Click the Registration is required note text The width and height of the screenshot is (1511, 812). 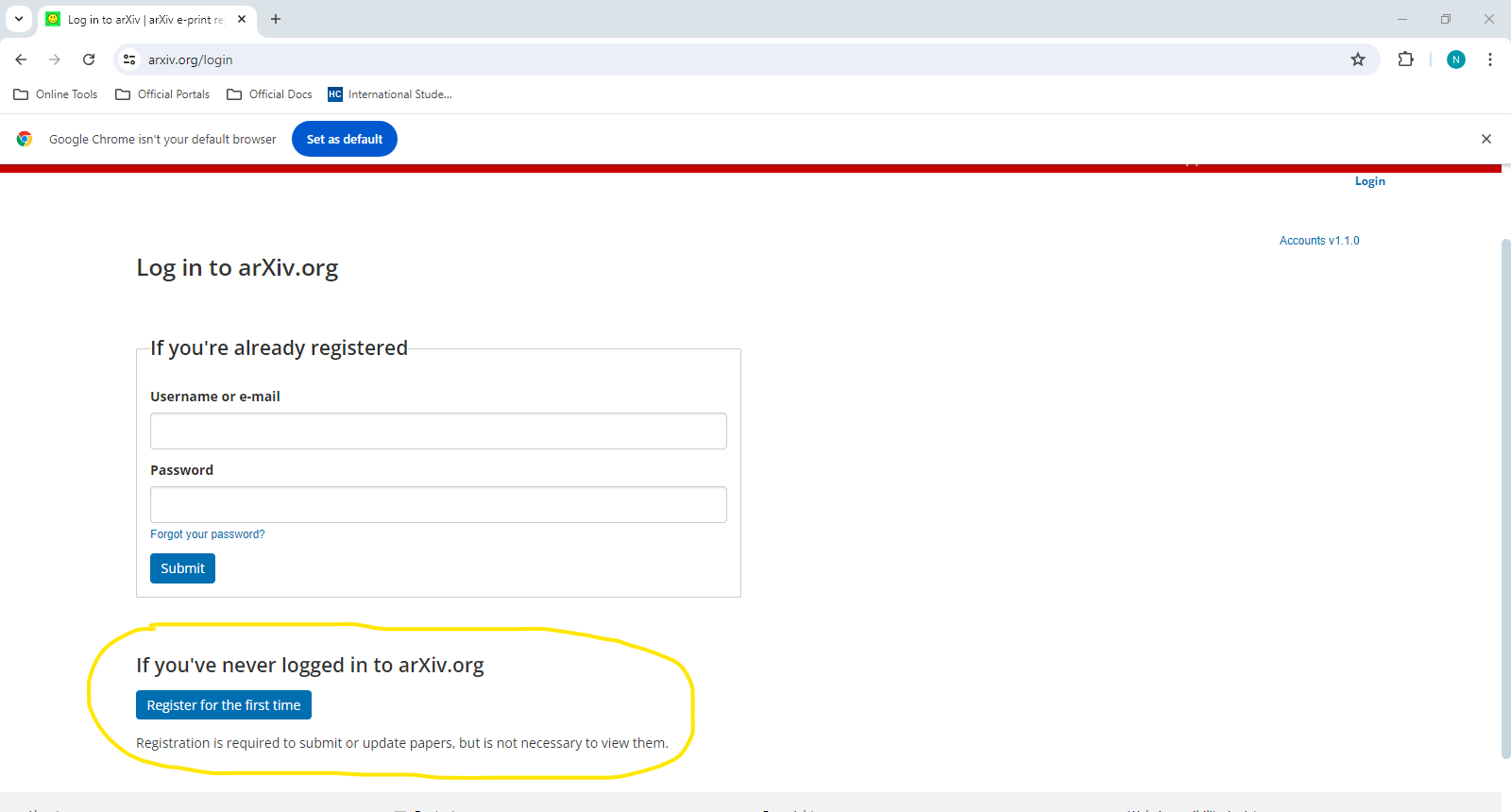coord(402,743)
